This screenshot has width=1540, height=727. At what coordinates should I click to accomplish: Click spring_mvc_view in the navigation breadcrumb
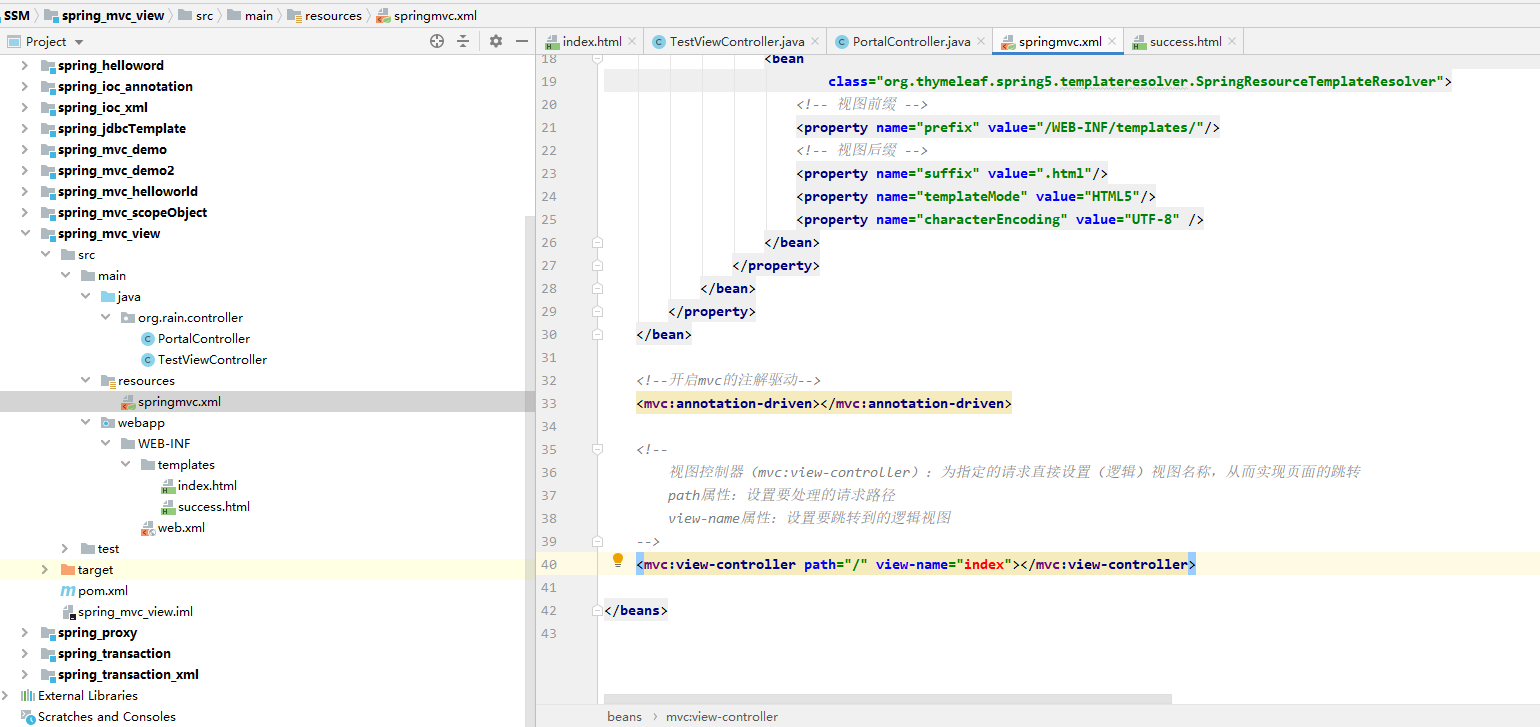click(x=112, y=15)
